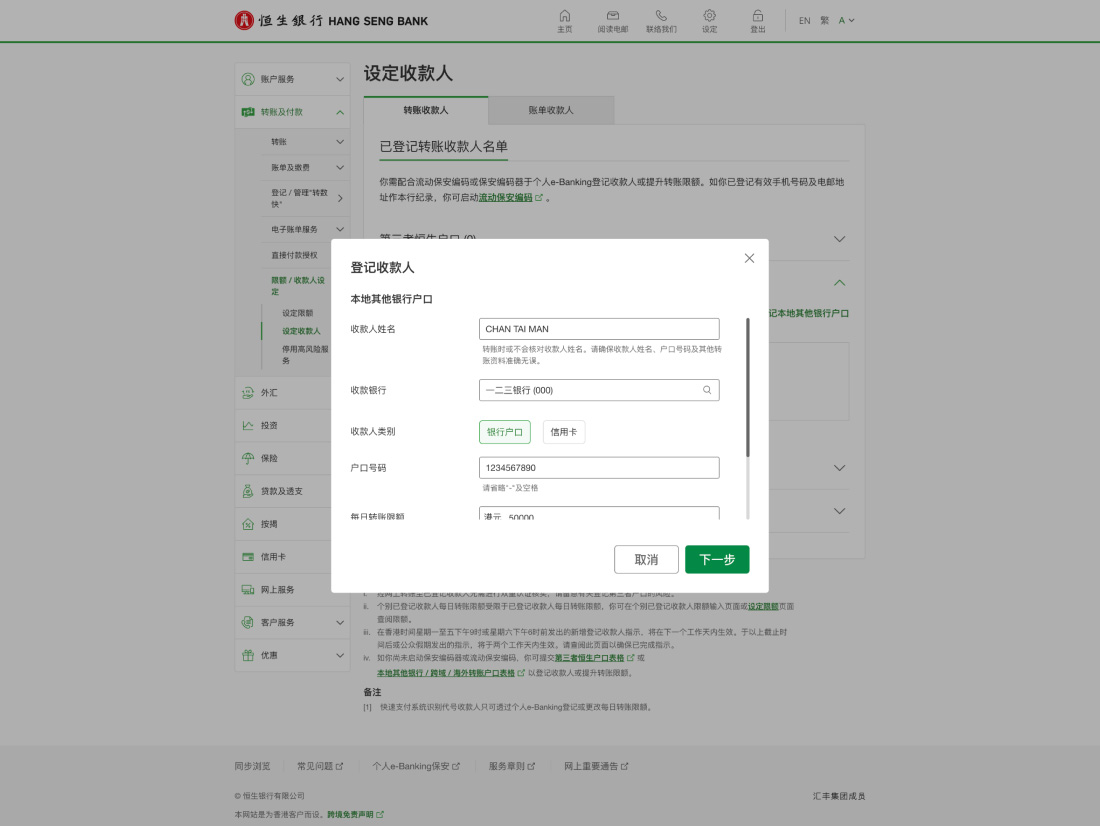
Task: Switch to 账单收款人 tab
Action: (551, 110)
